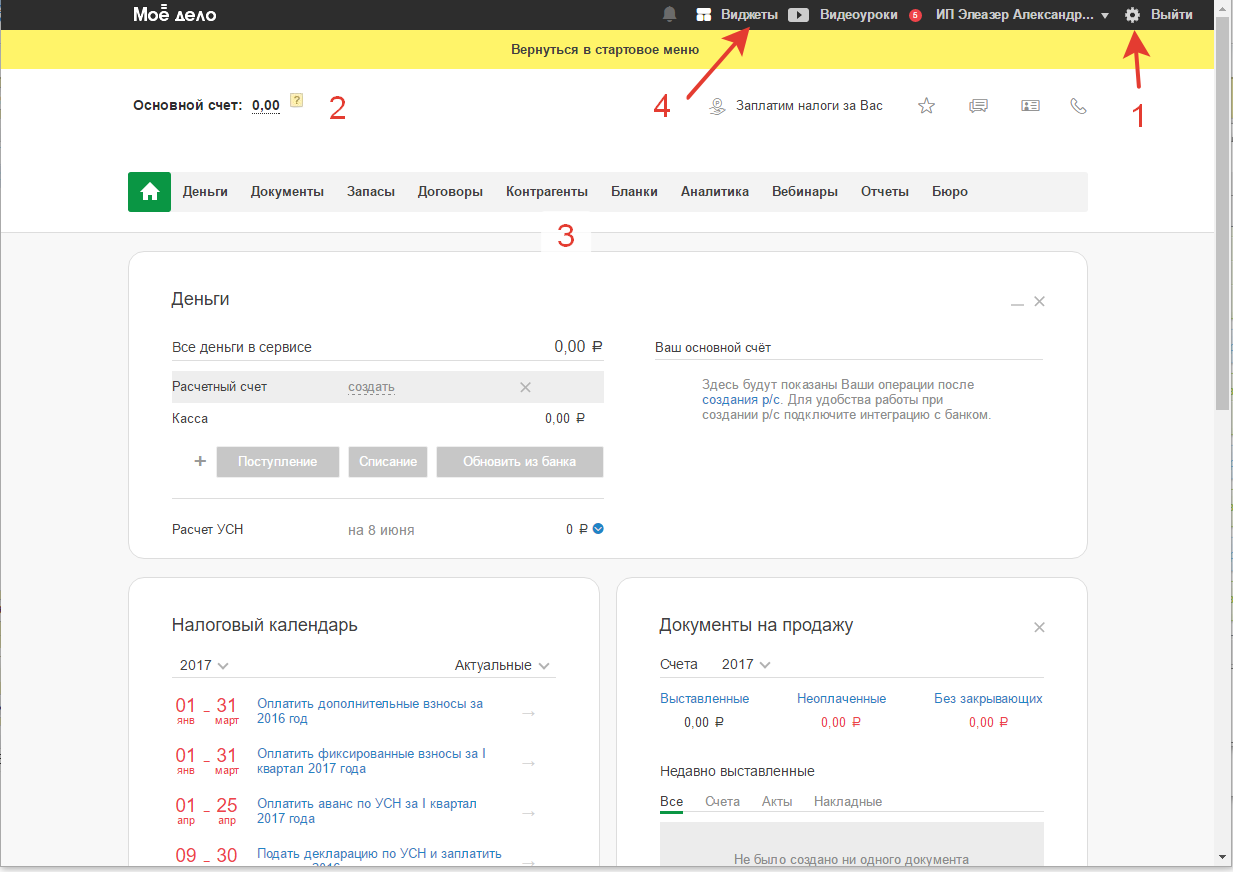Screen dimensions: 1233x872
Task: Click the phone call icon
Action: coord(1078,106)
